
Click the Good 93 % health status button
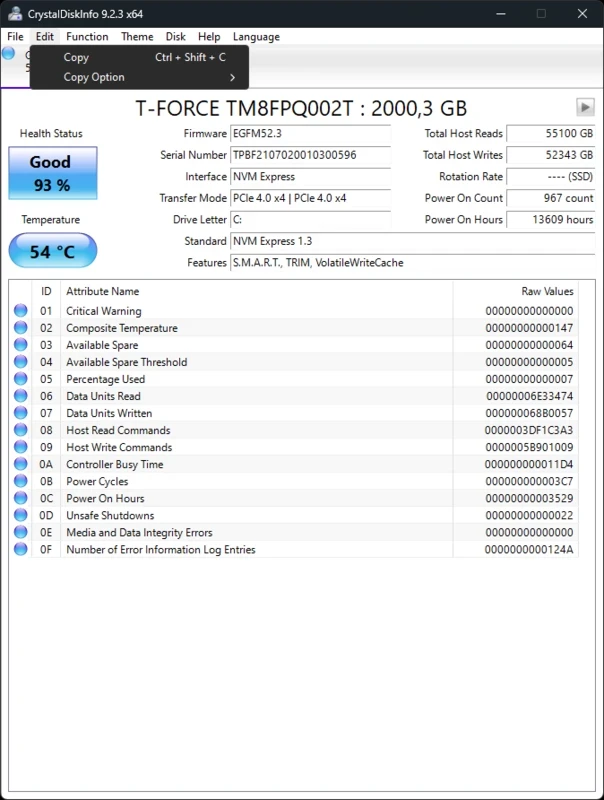click(53, 172)
